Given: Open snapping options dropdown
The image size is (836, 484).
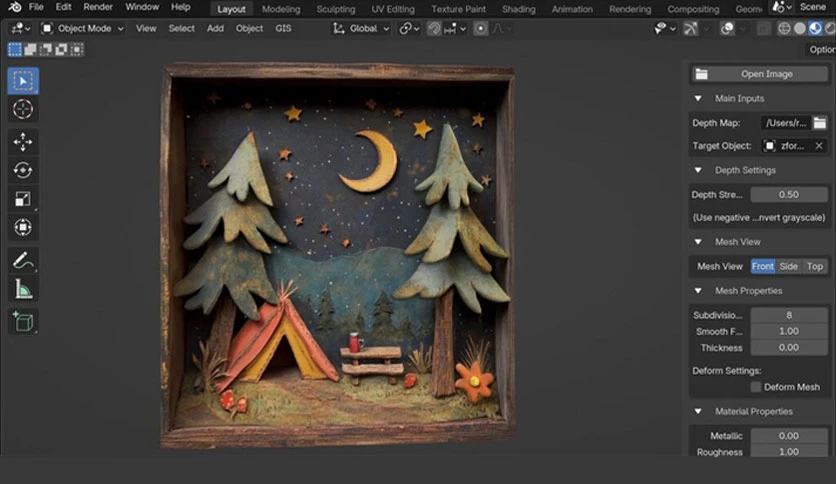Looking at the screenshot, I should click(x=456, y=28).
